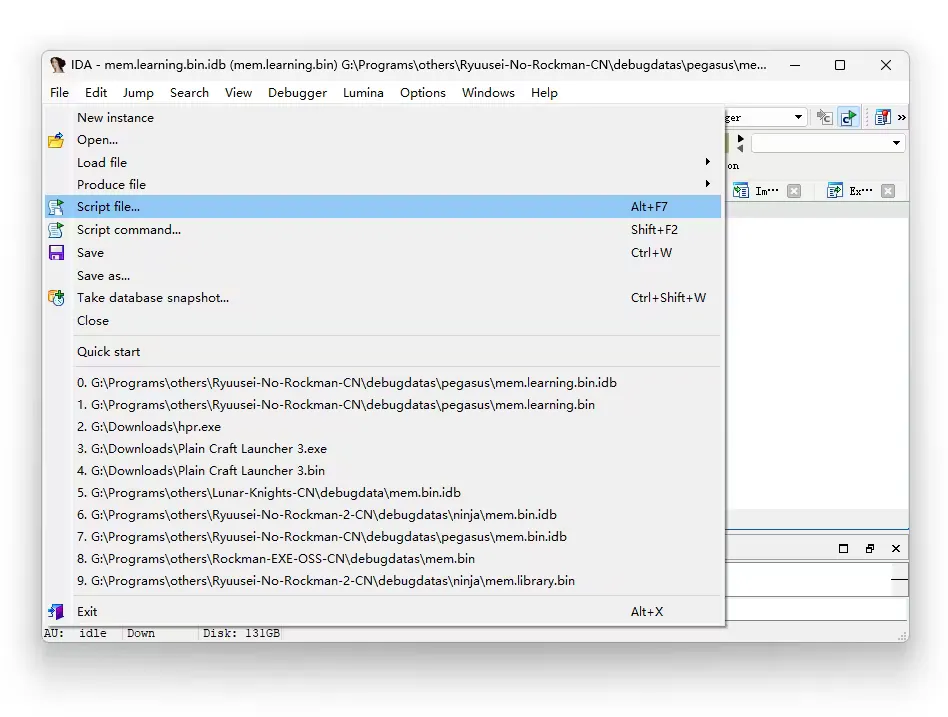Click the empty combo box below debugger dropdown
Viewport: 948px width, 717px height.
(827, 143)
